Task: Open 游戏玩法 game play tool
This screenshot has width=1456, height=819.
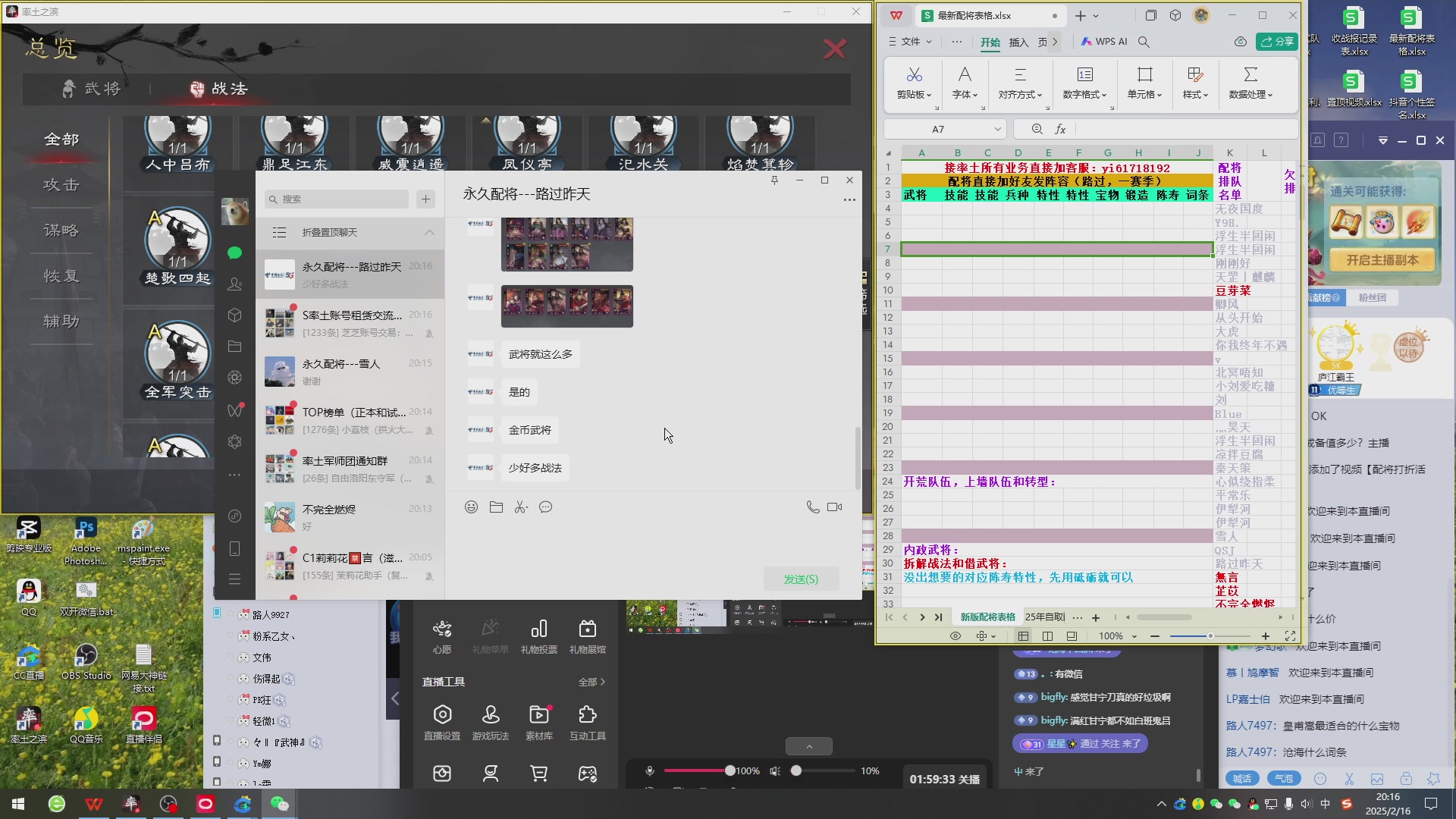Action: click(x=491, y=722)
